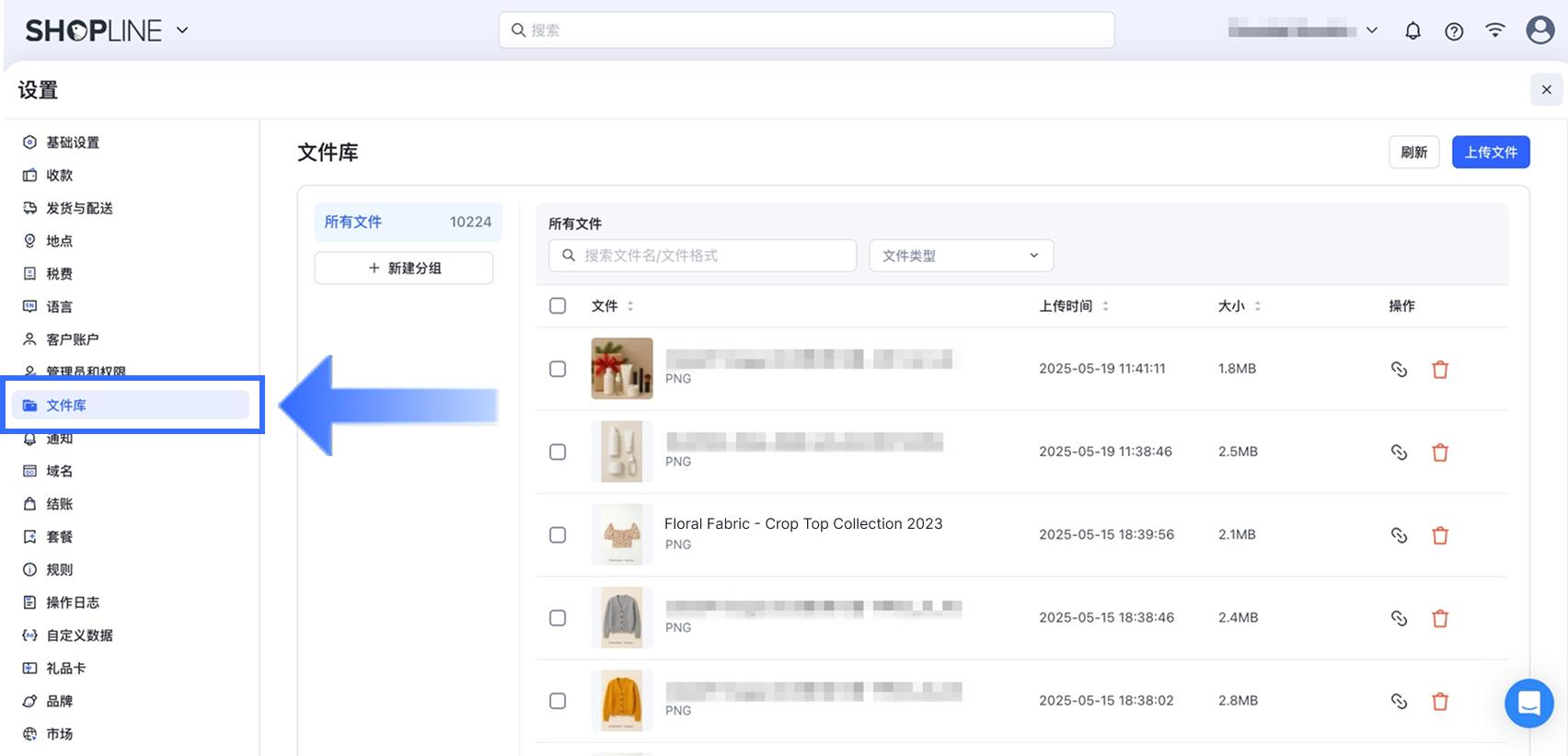Open 收款 in settings sidebar
The width and height of the screenshot is (1568, 756).
[x=59, y=175]
